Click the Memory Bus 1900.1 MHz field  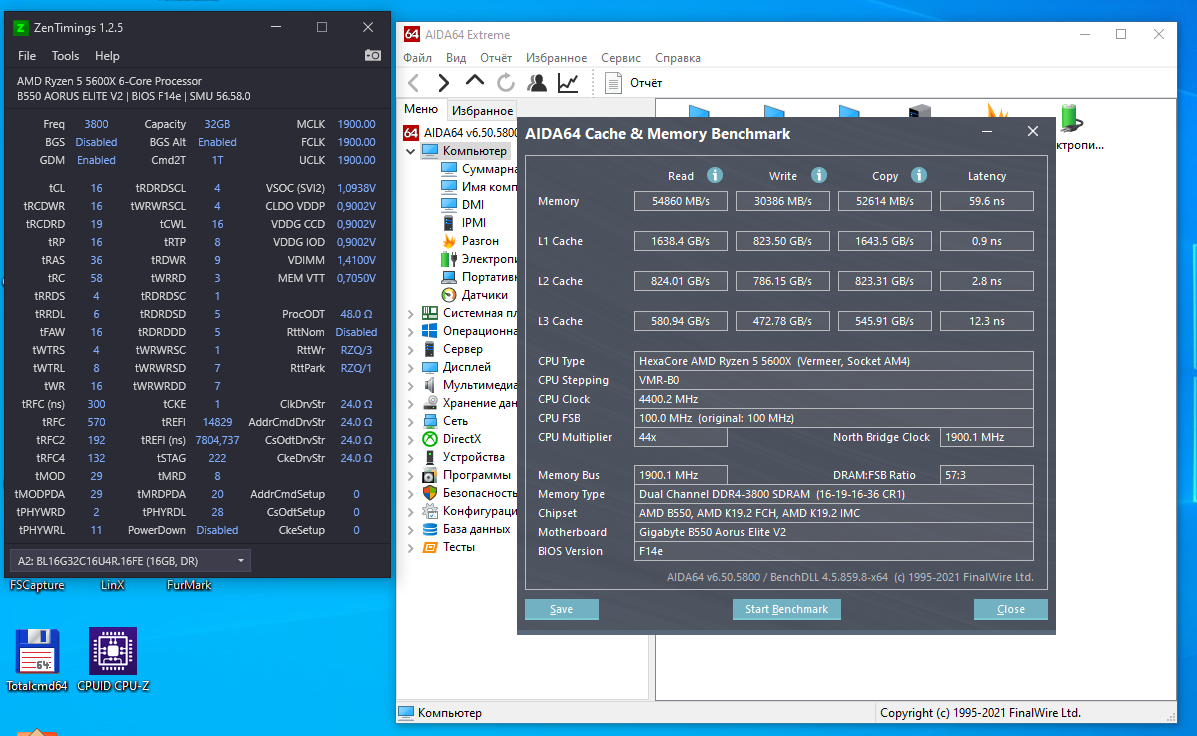[x=680, y=475]
